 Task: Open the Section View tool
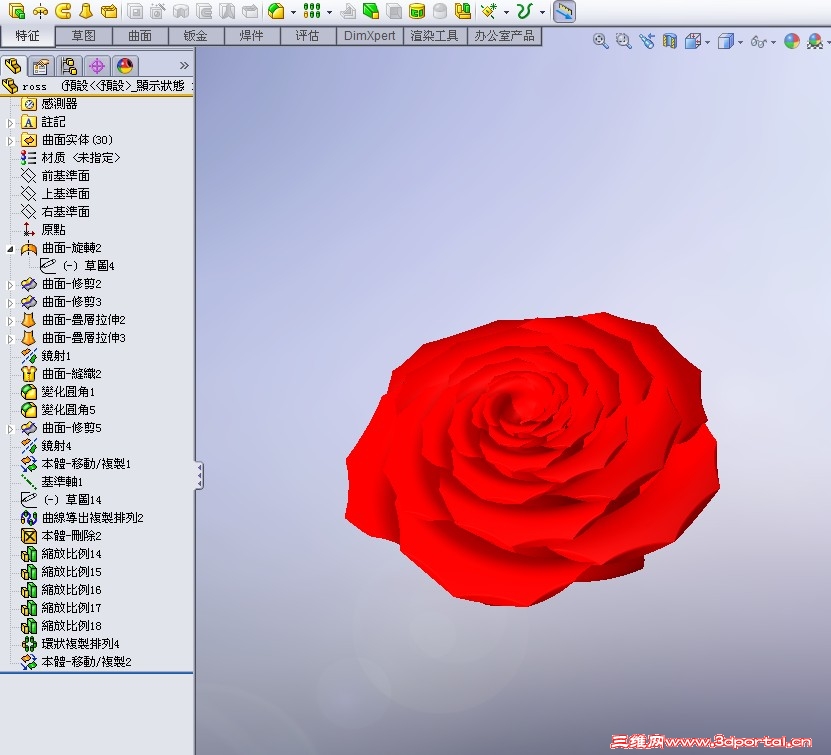tap(668, 42)
